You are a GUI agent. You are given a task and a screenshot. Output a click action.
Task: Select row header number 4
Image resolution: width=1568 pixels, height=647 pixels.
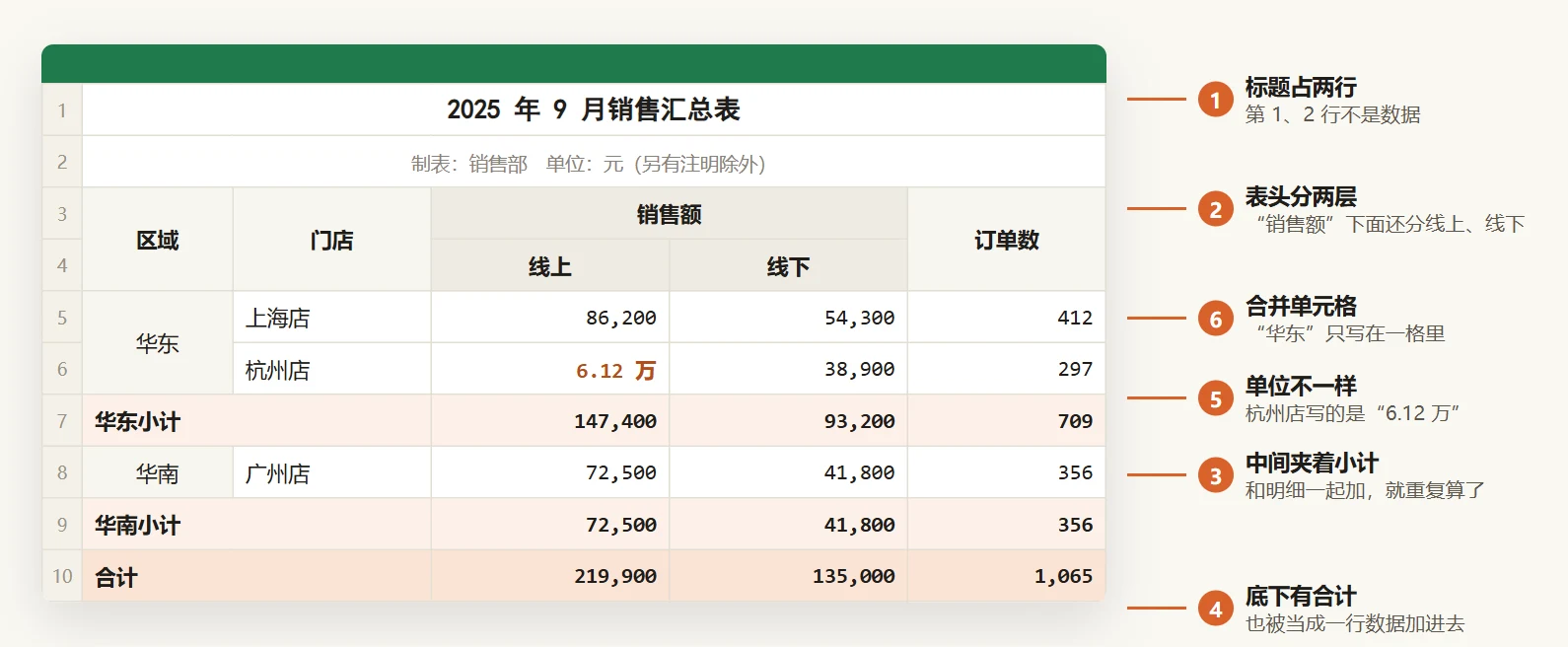click(x=62, y=265)
